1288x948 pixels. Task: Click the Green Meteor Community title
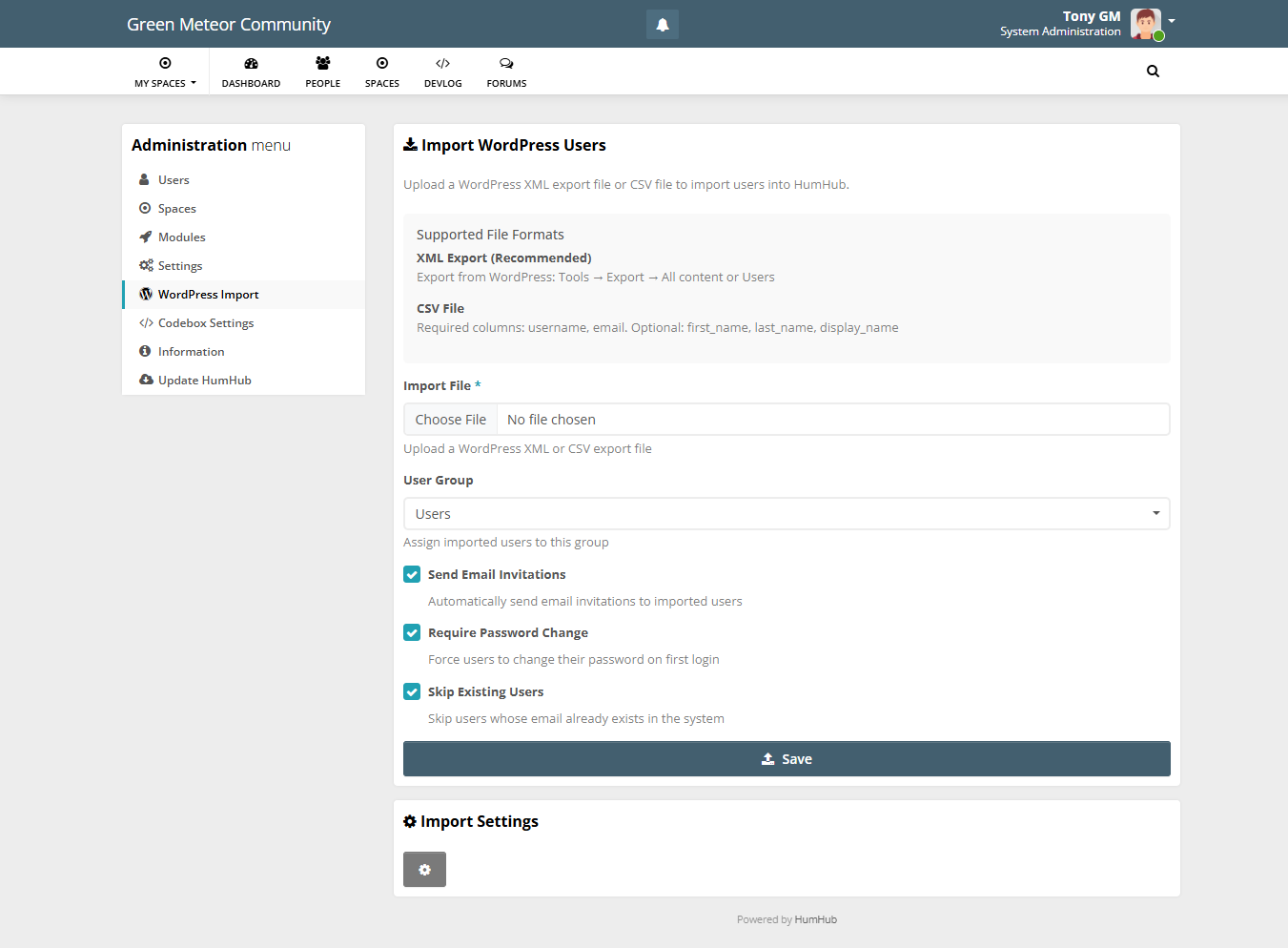pos(229,25)
